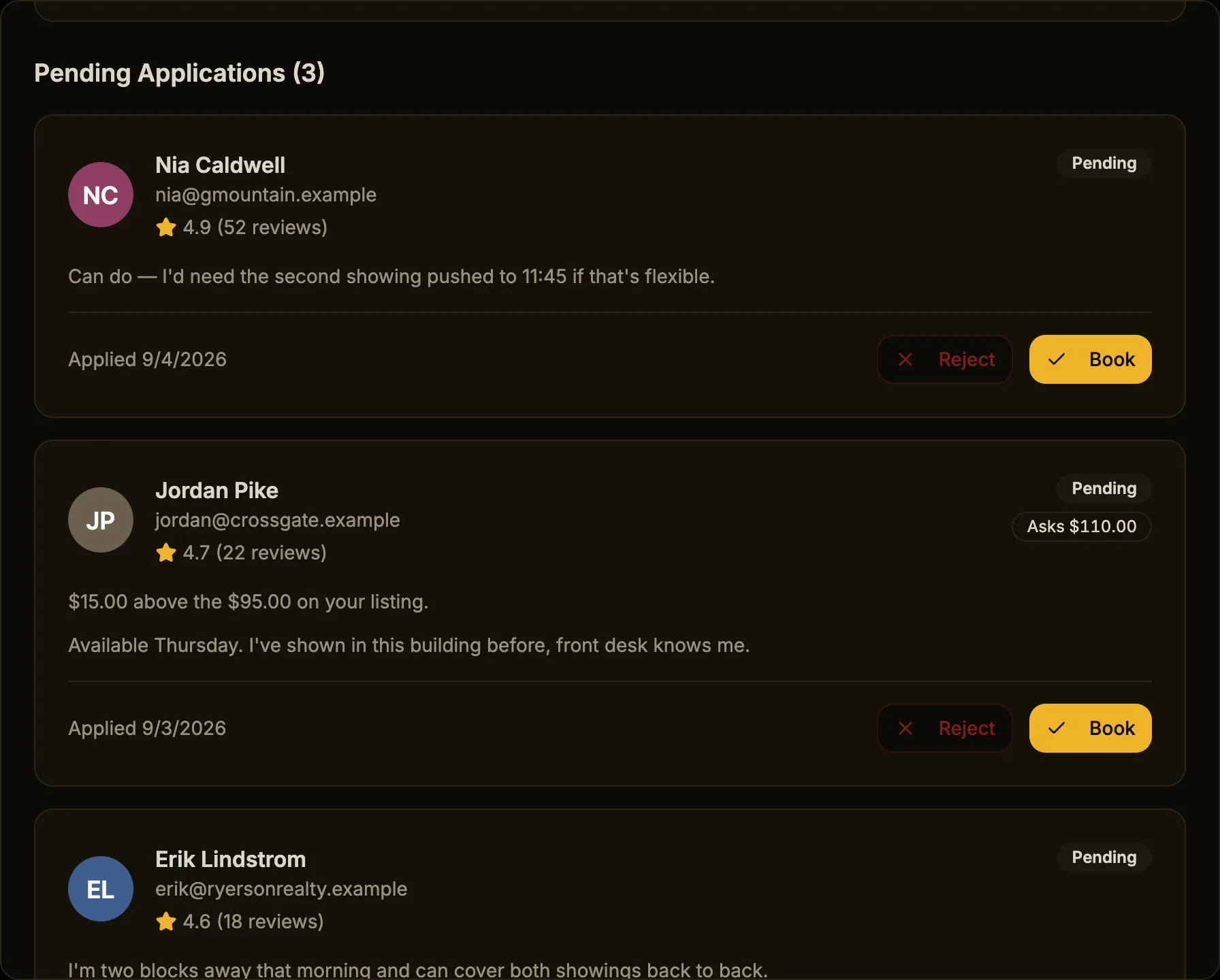Click the star icon beside Nia's 4.9 rating
This screenshot has width=1220, height=980.
tap(166, 227)
